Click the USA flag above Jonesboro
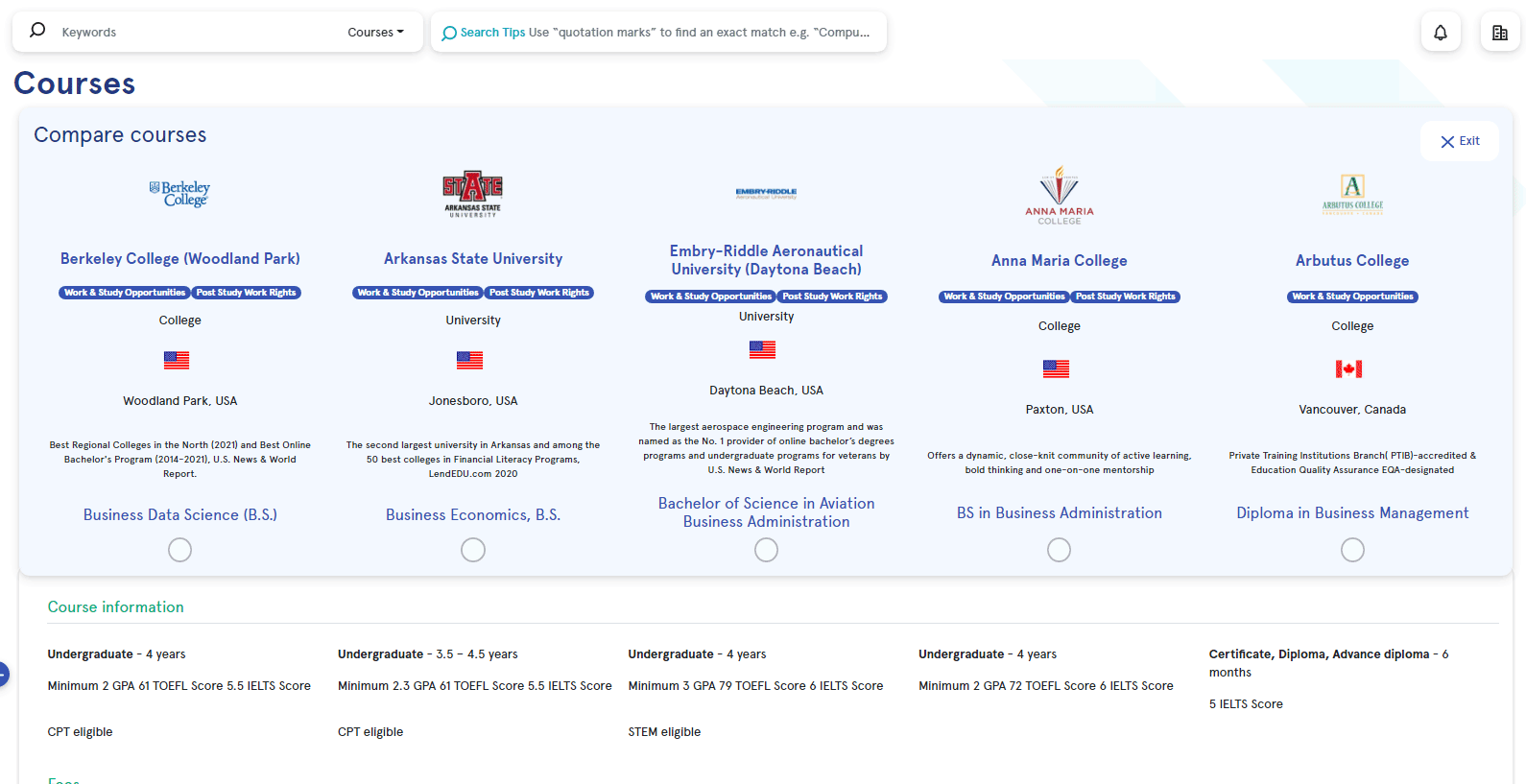Image resolution: width=1526 pixels, height=784 pixels. (469, 360)
